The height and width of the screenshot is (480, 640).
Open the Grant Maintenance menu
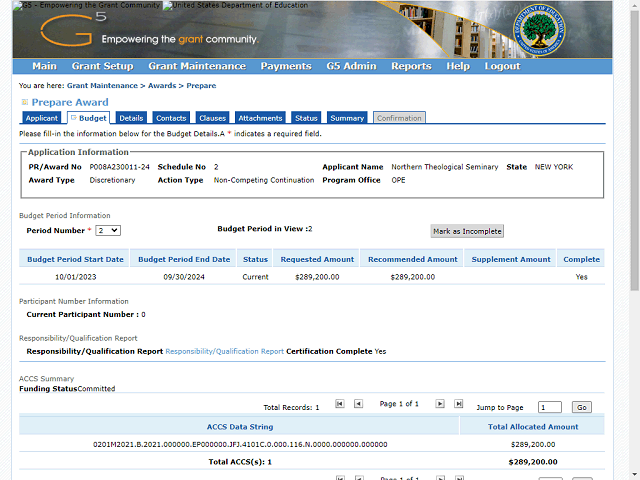(x=196, y=66)
